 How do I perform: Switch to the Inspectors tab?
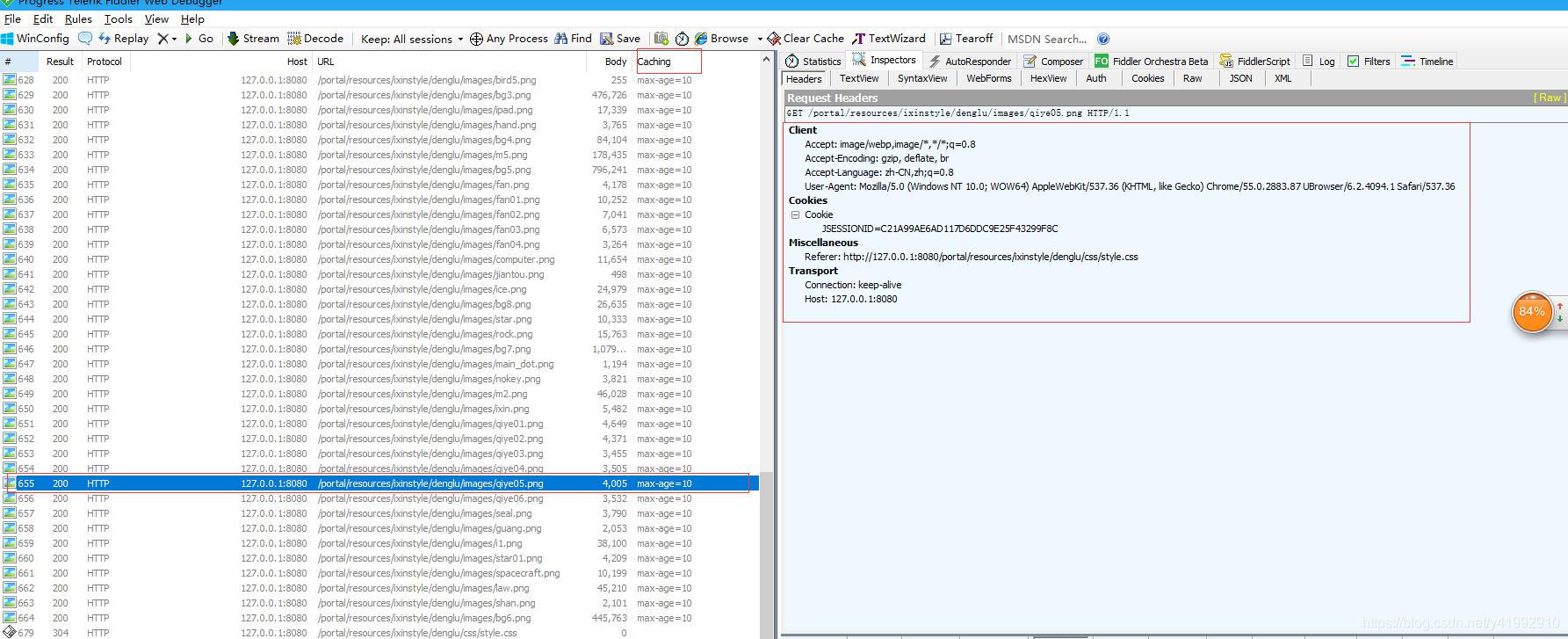[885, 60]
